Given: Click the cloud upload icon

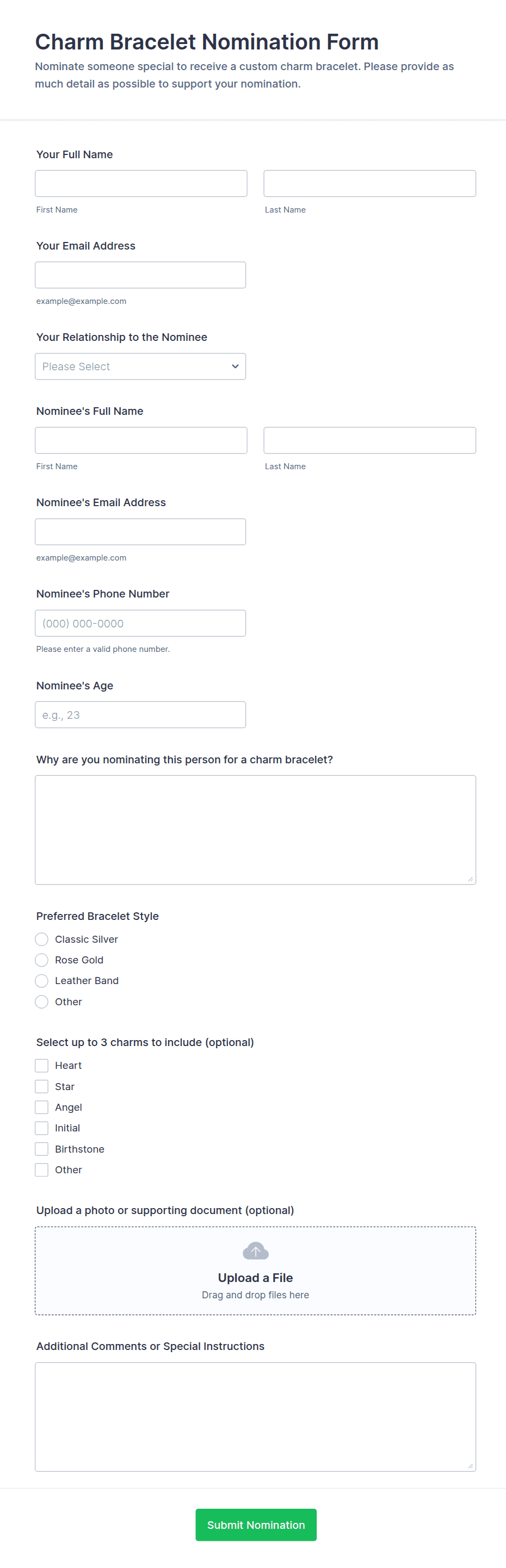Looking at the screenshot, I should [255, 1251].
